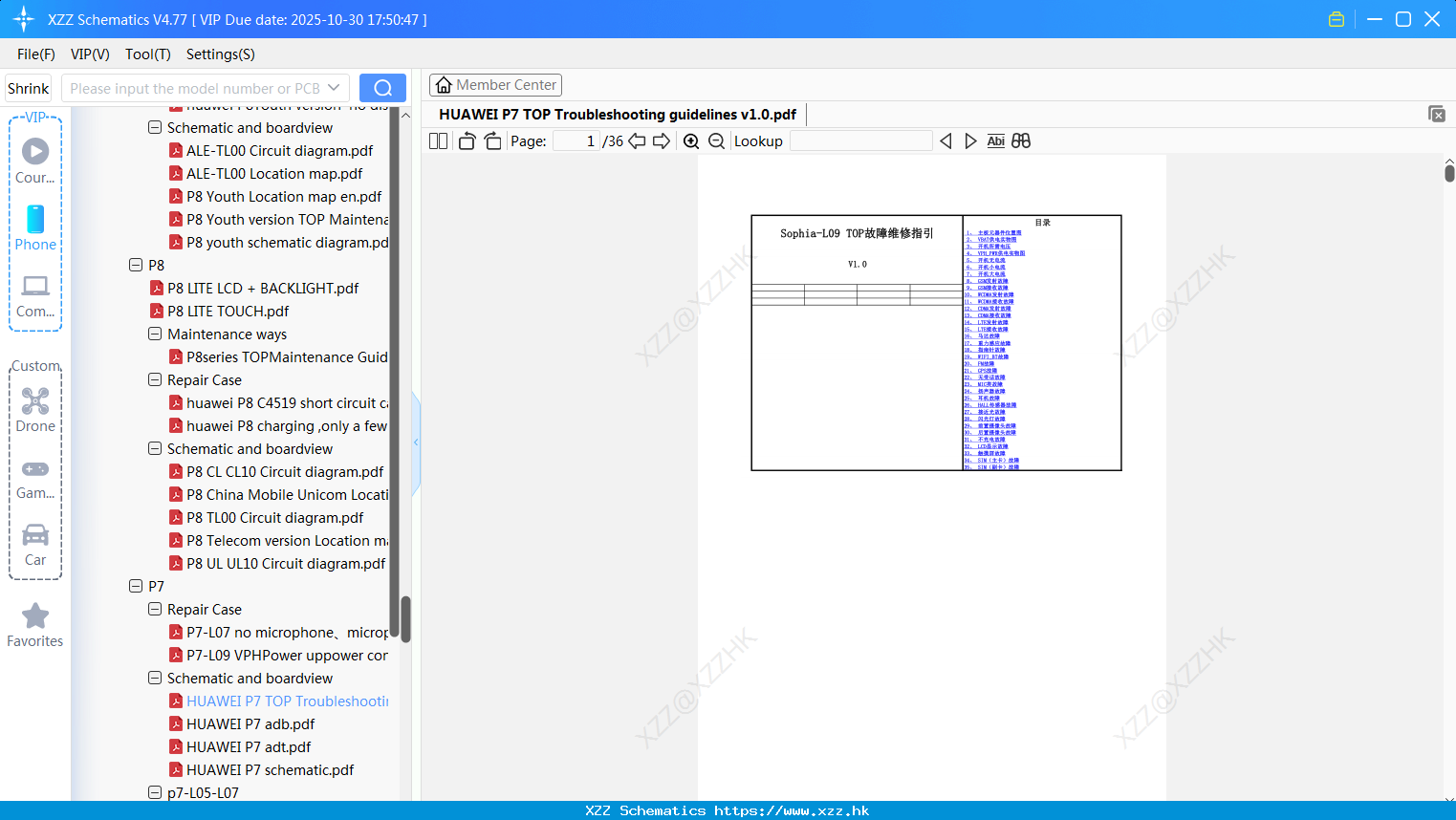Click the PDF viewer vertical scrollbar thumb
The image size is (1456, 820).
tap(1449, 173)
